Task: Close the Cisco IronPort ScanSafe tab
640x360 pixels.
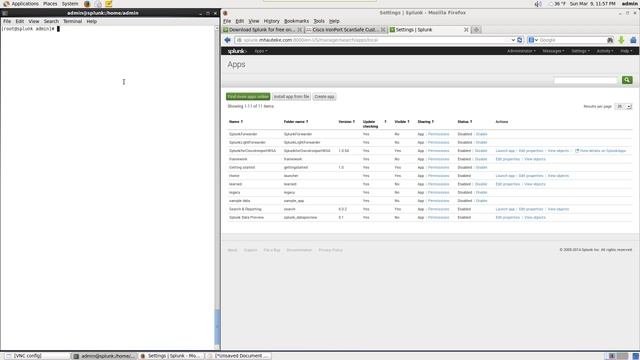Action: pos(383,30)
